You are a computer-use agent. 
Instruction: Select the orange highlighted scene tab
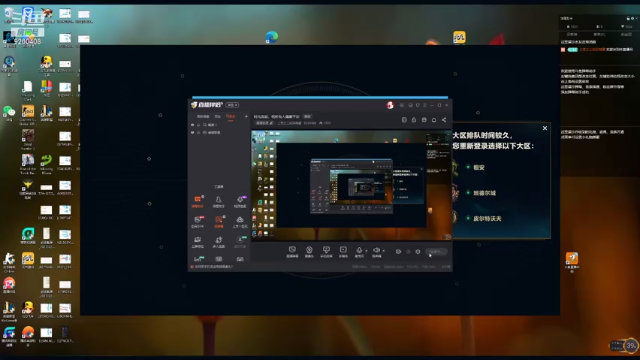point(231,117)
